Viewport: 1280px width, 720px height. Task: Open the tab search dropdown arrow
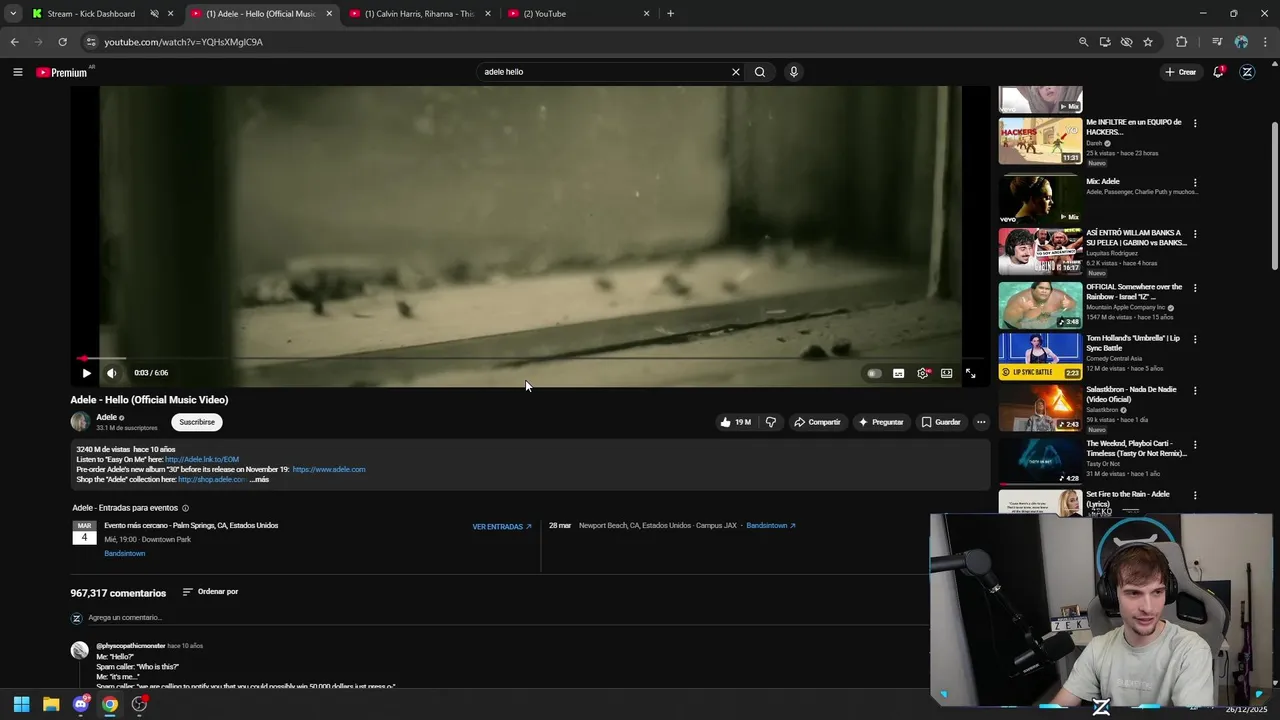pyautogui.click(x=13, y=14)
